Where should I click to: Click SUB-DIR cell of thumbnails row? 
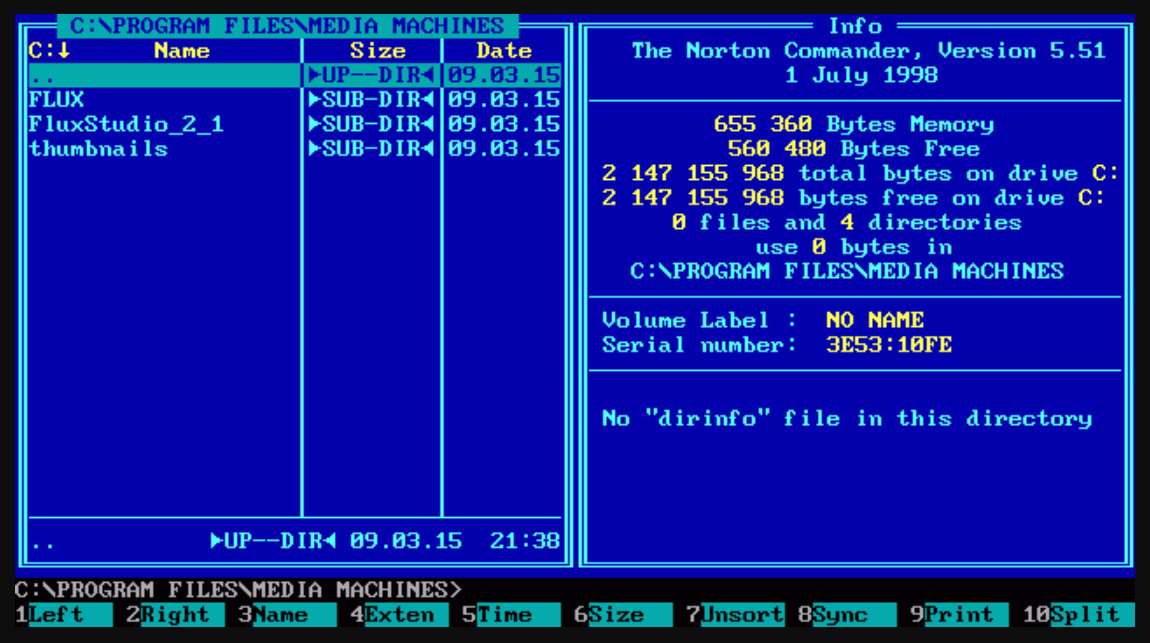coord(372,149)
